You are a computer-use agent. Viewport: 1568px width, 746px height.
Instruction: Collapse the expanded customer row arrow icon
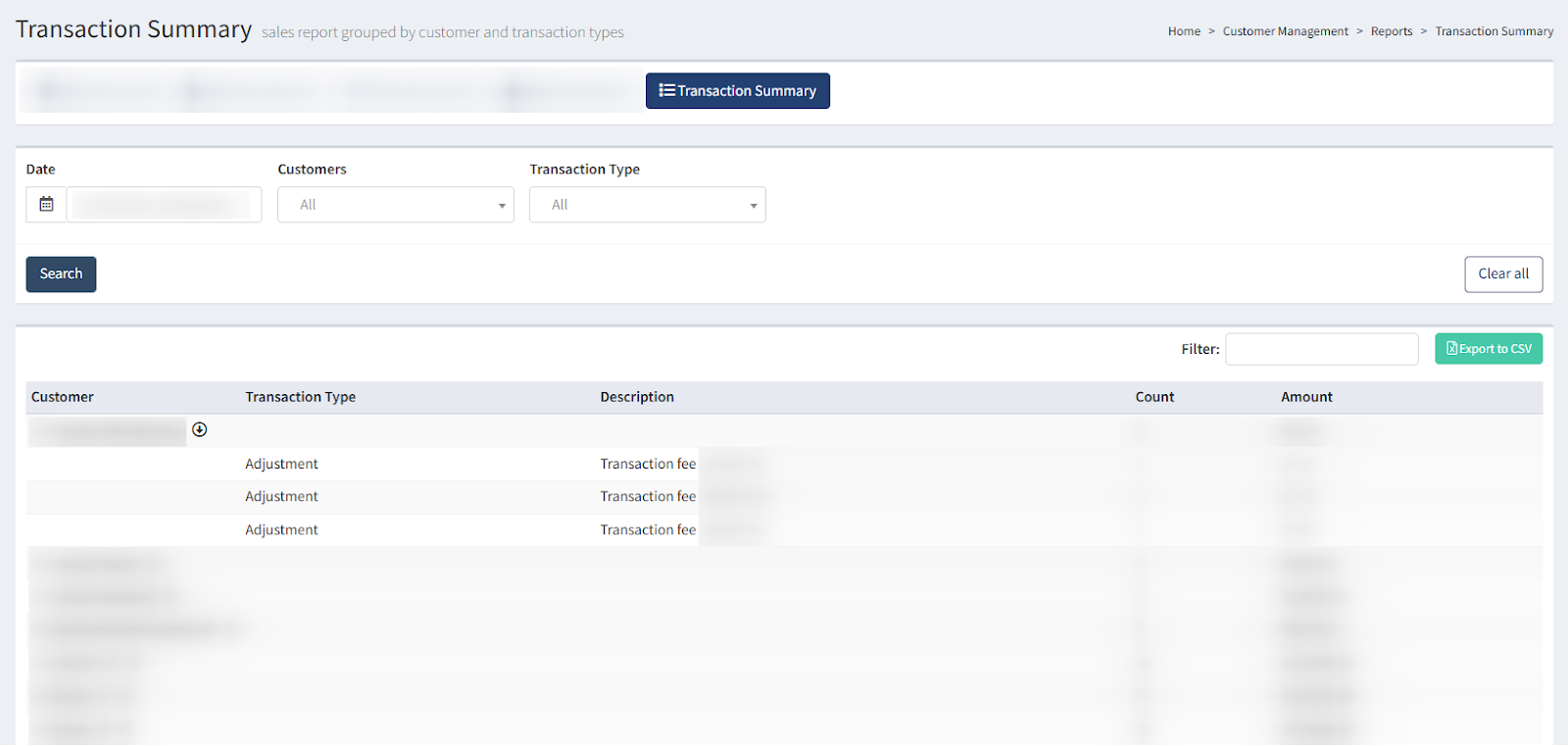[200, 430]
